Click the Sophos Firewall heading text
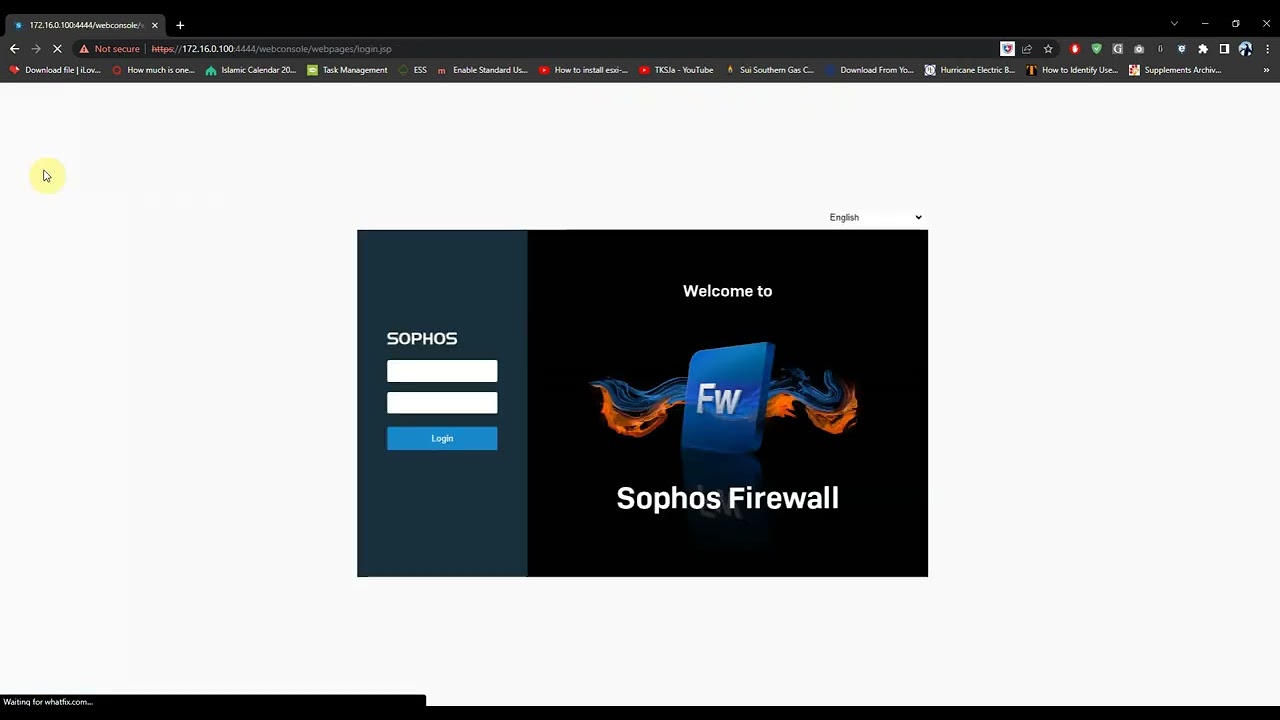 click(x=727, y=498)
